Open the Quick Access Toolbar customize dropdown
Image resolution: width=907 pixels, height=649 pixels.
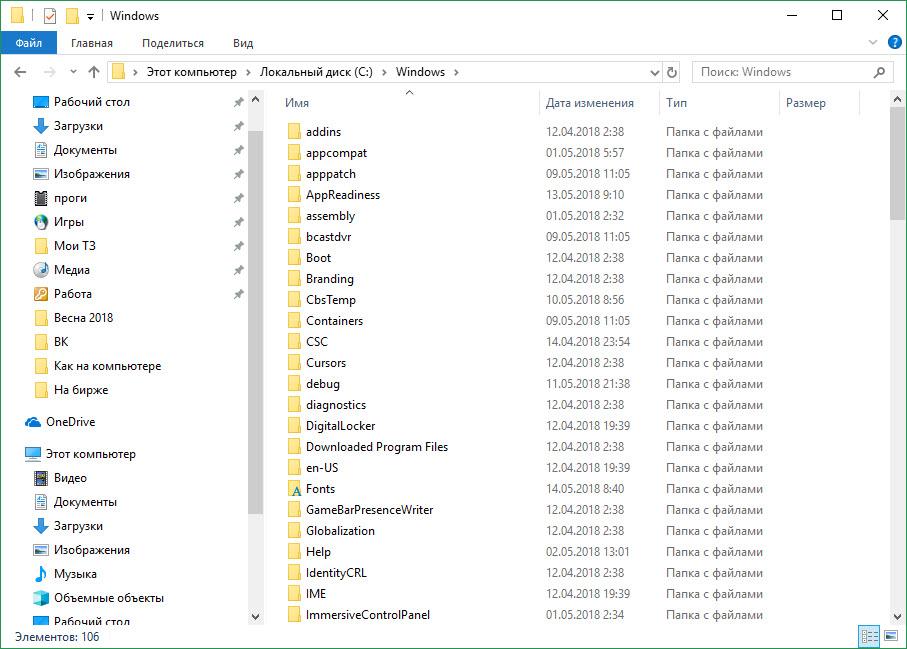point(90,17)
